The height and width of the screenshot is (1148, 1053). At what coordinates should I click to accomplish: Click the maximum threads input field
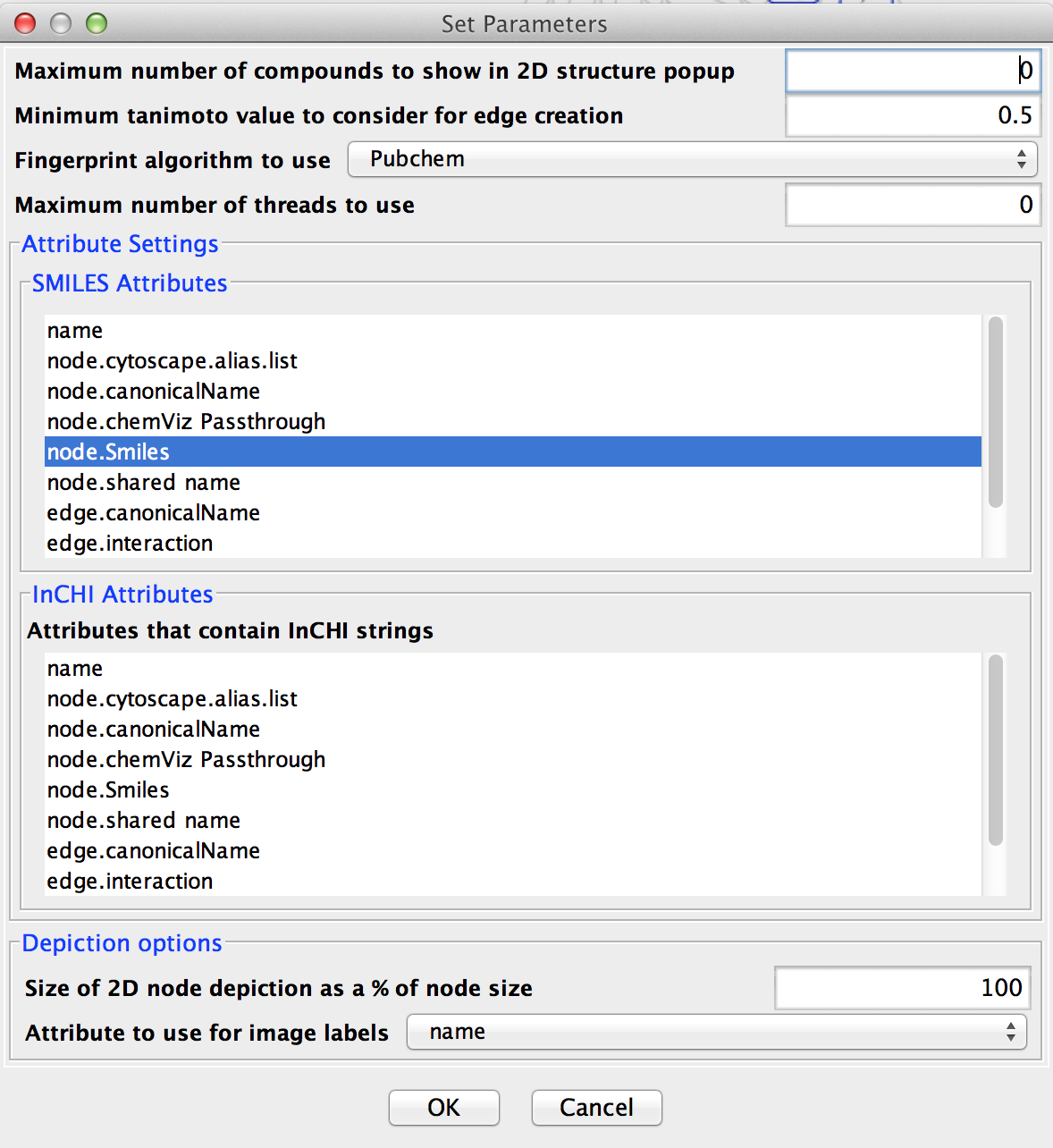tap(912, 205)
